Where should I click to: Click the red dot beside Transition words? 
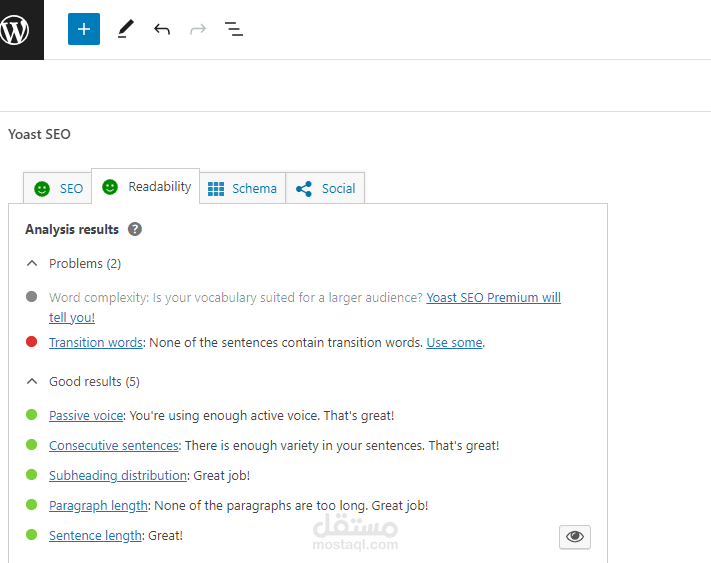(31, 341)
